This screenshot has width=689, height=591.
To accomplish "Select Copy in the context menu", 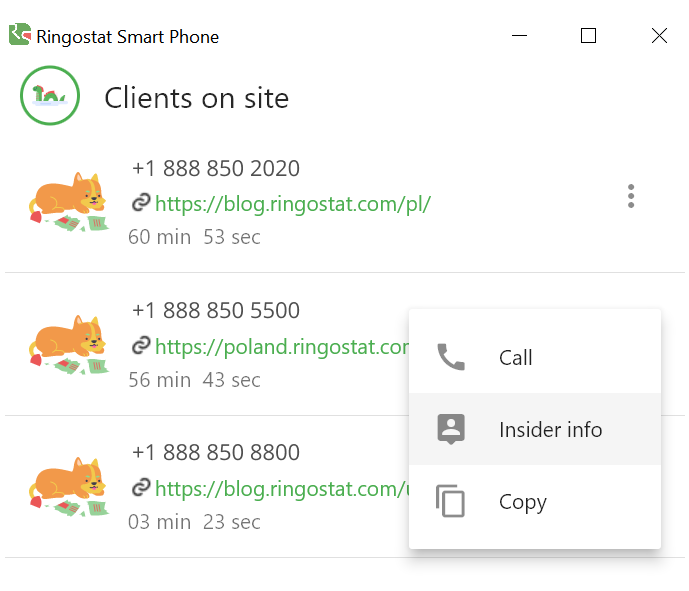I will (x=534, y=501).
